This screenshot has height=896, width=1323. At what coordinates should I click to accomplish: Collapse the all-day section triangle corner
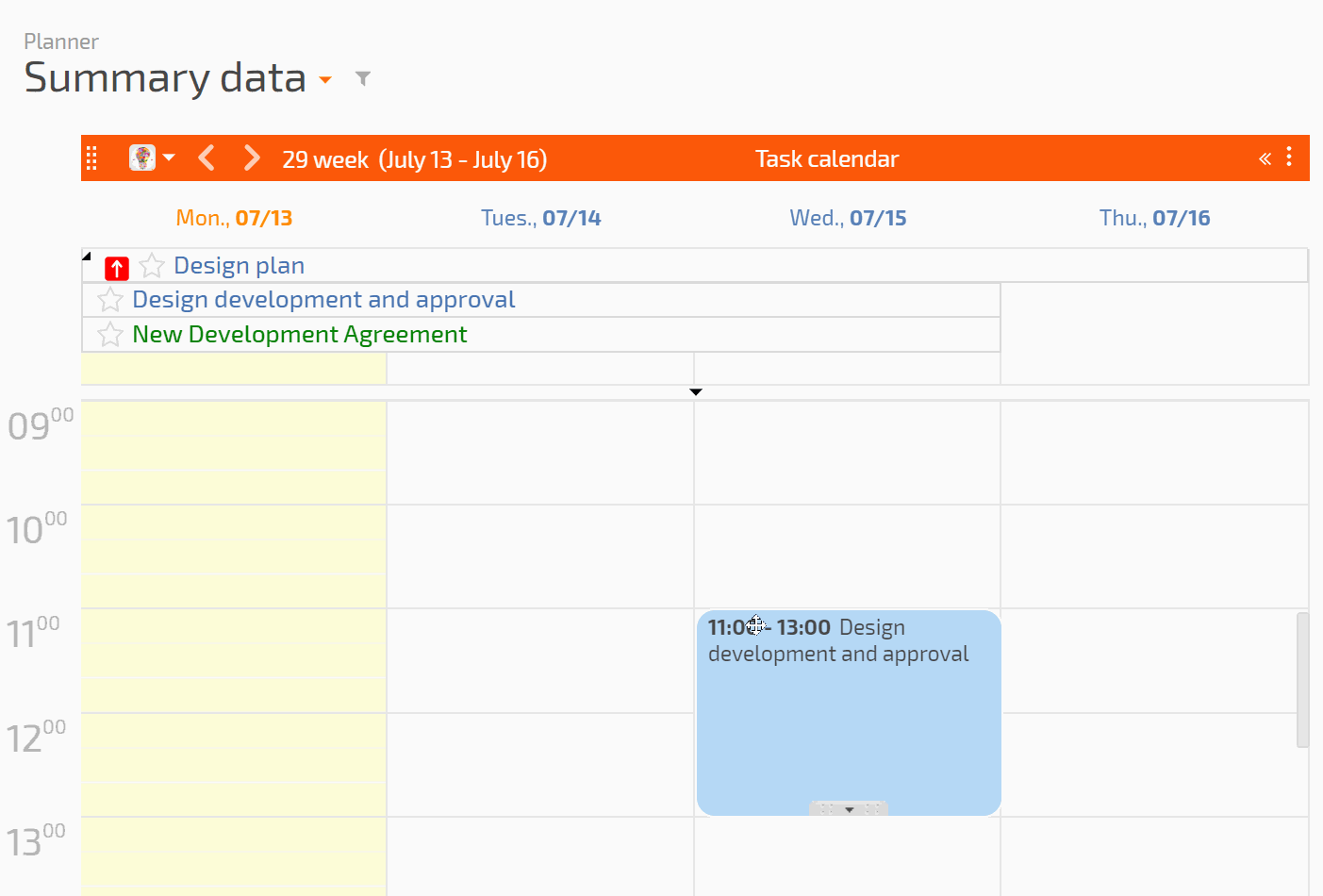[87, 256]
